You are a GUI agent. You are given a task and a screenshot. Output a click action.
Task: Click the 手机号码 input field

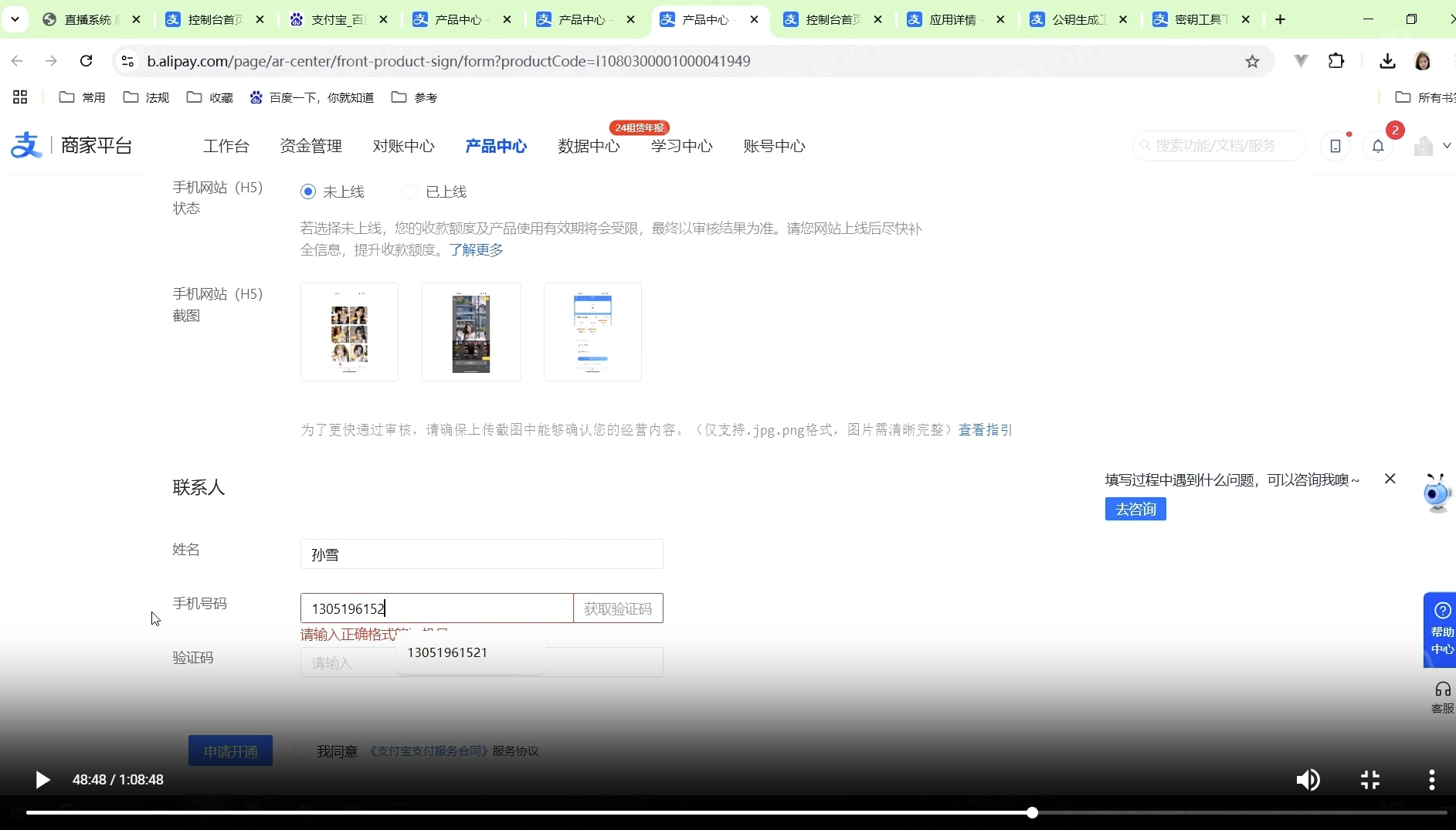436,608
